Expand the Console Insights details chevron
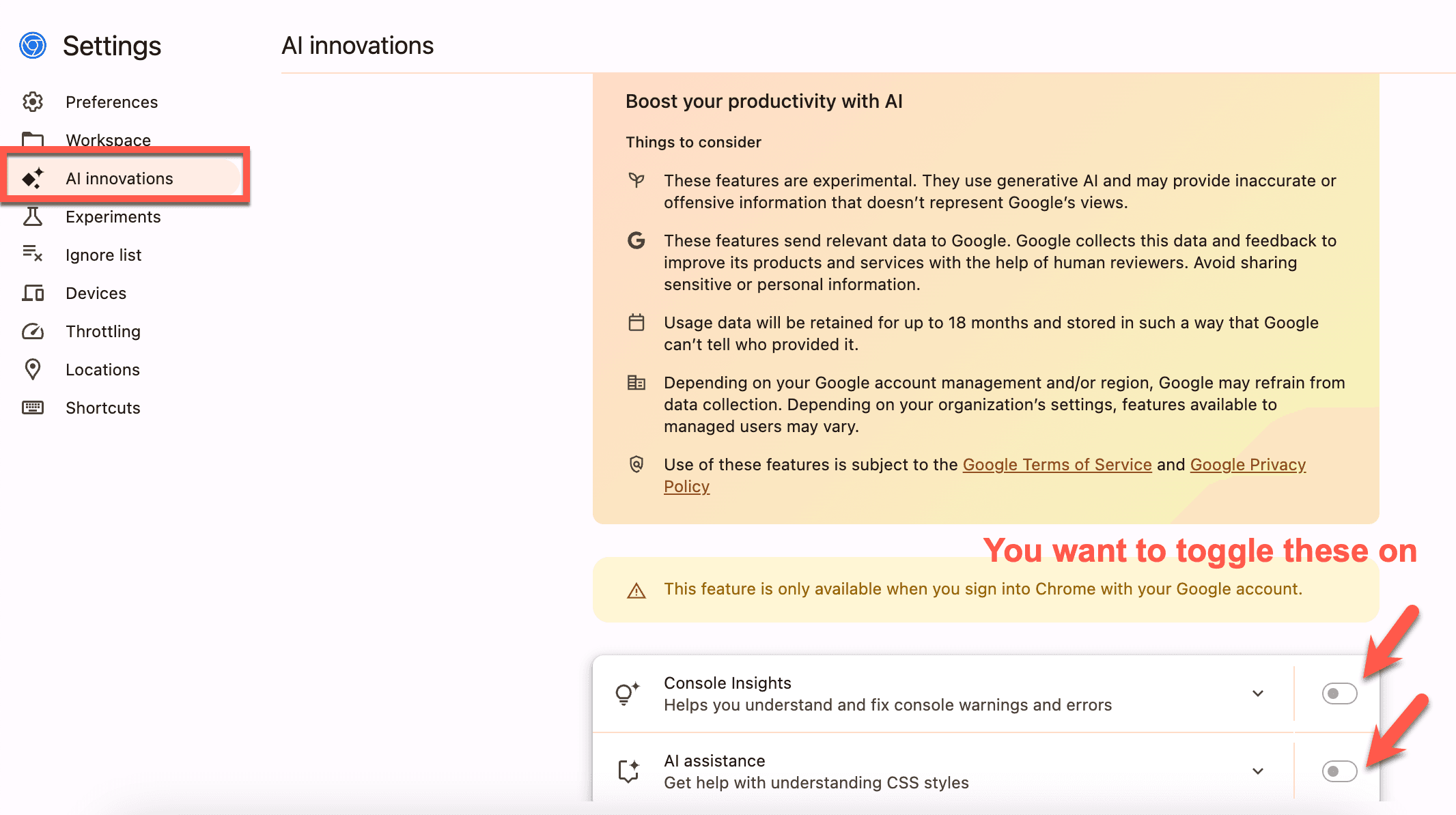 1257,694
